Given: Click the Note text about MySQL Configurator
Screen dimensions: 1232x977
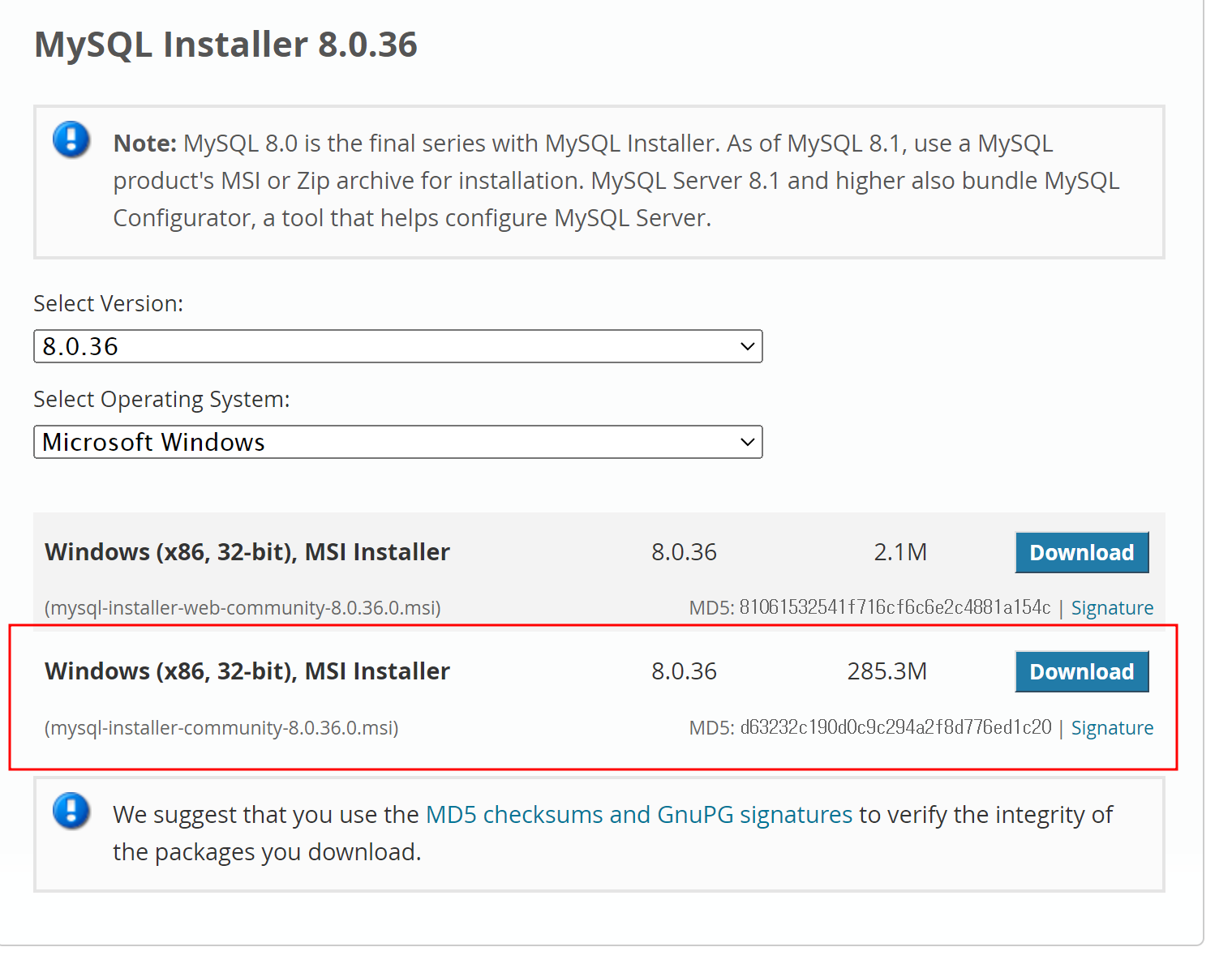Looking at the screenshot, I should [616, 181].
